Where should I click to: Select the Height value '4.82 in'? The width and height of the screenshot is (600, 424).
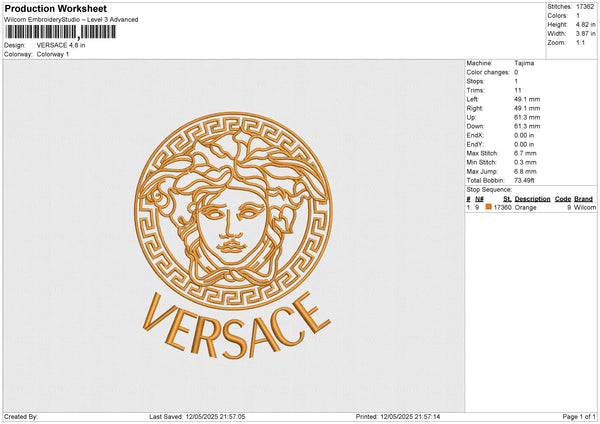586,24
